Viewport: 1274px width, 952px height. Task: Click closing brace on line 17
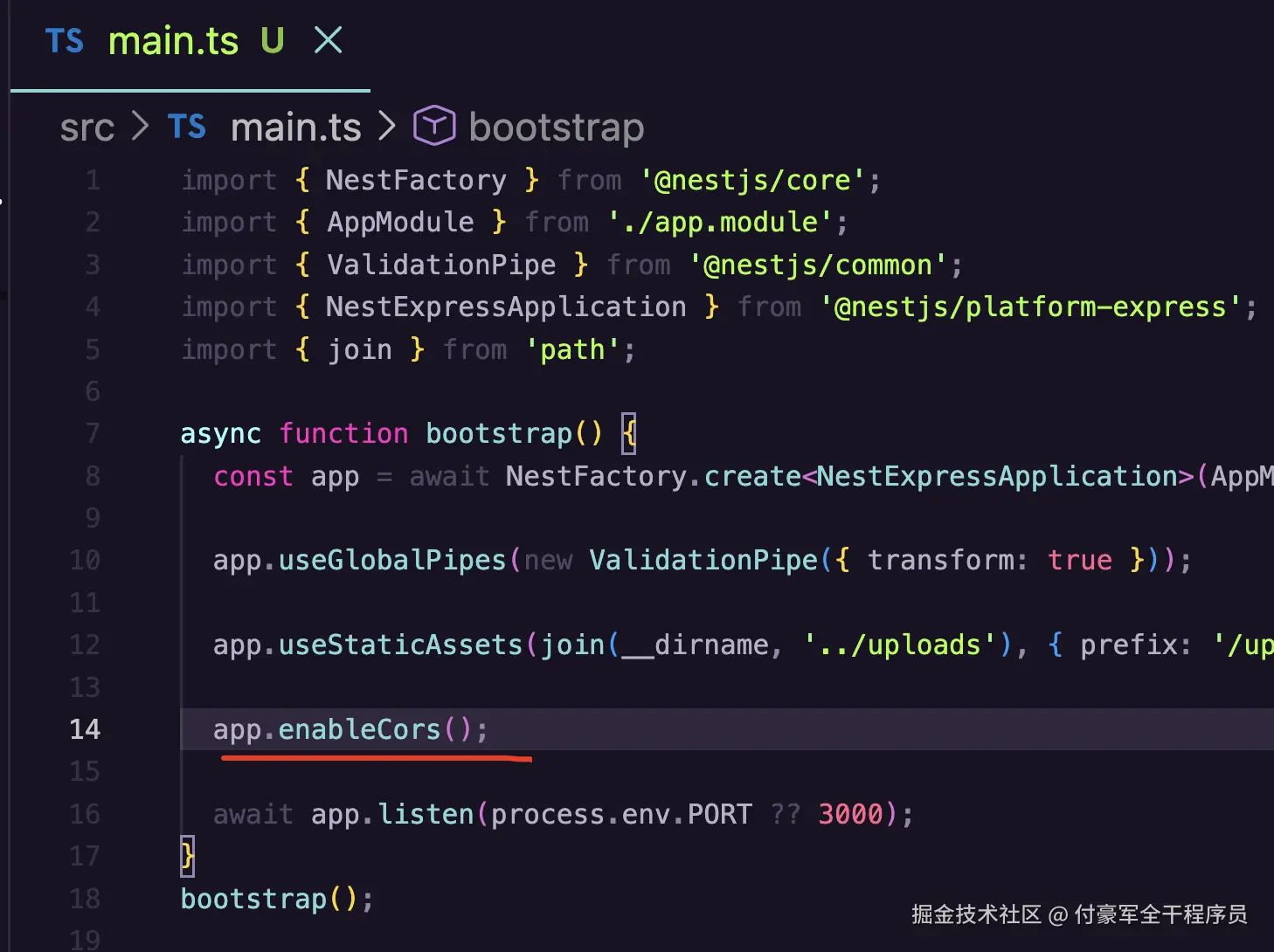pyautogui.click(x=187, y=856)
